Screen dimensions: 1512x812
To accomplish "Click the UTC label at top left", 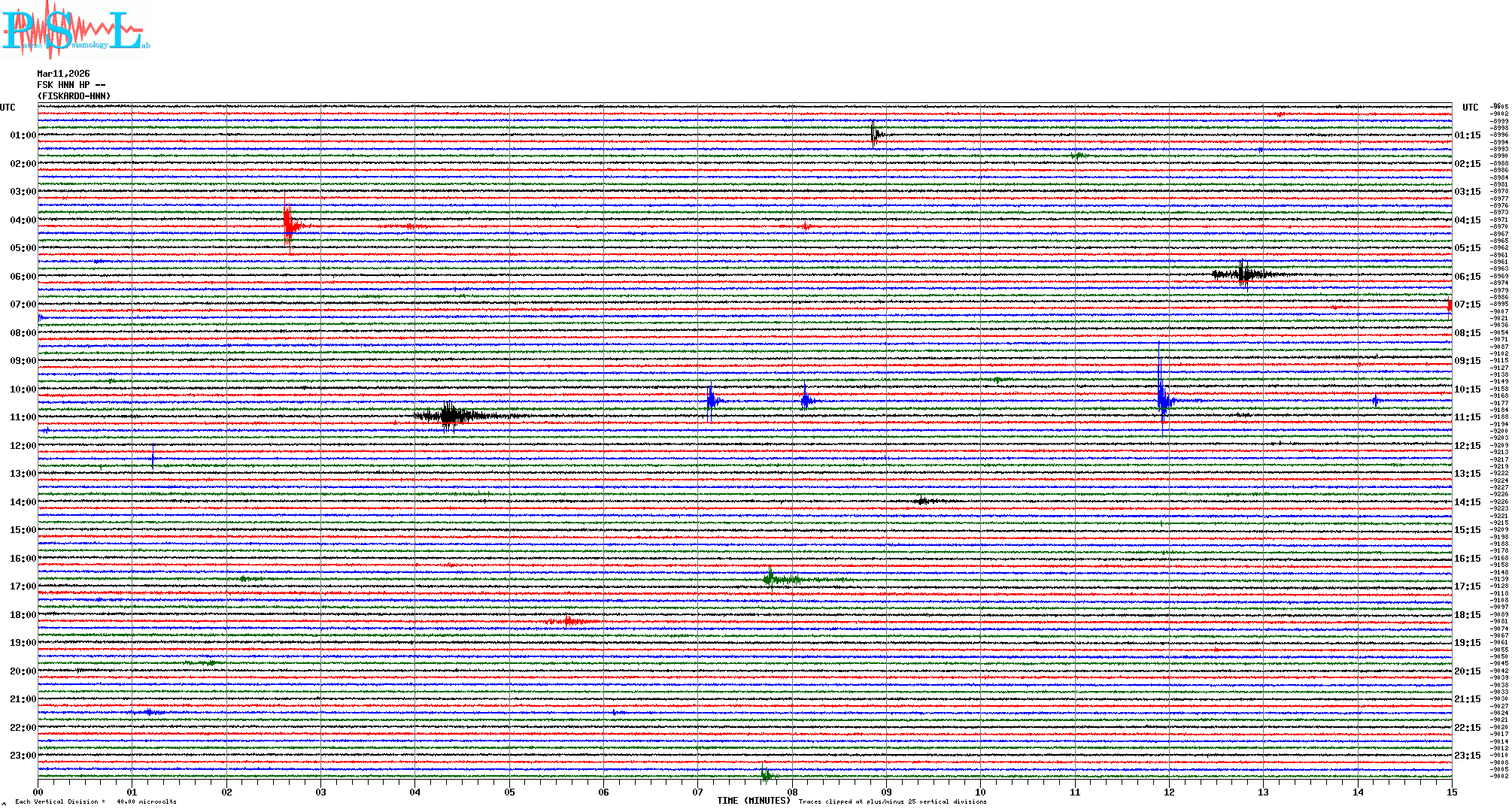I will pyautogui.click(x=8, y=108).
